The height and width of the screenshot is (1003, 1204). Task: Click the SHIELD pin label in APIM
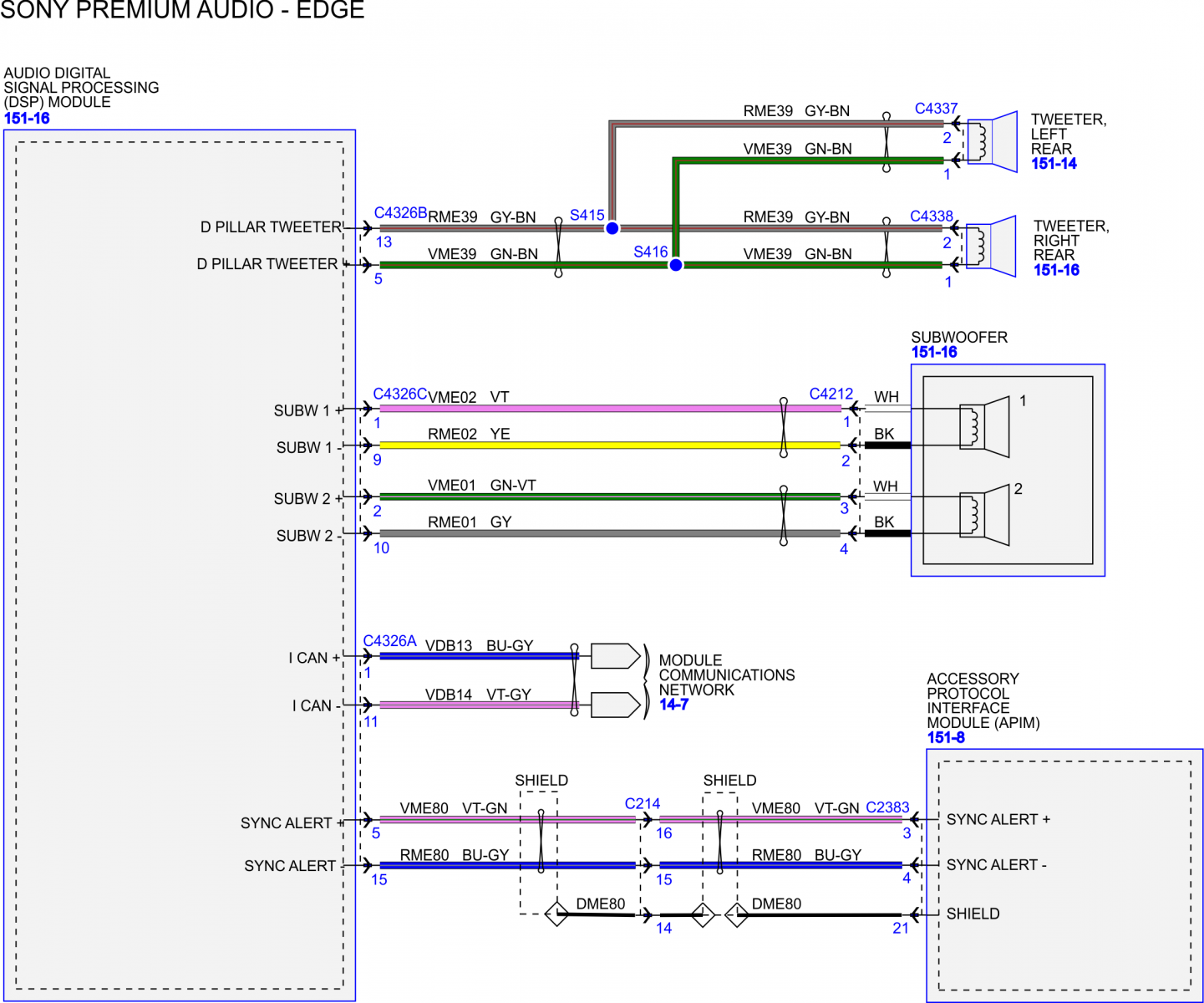[x=973, y=914]
